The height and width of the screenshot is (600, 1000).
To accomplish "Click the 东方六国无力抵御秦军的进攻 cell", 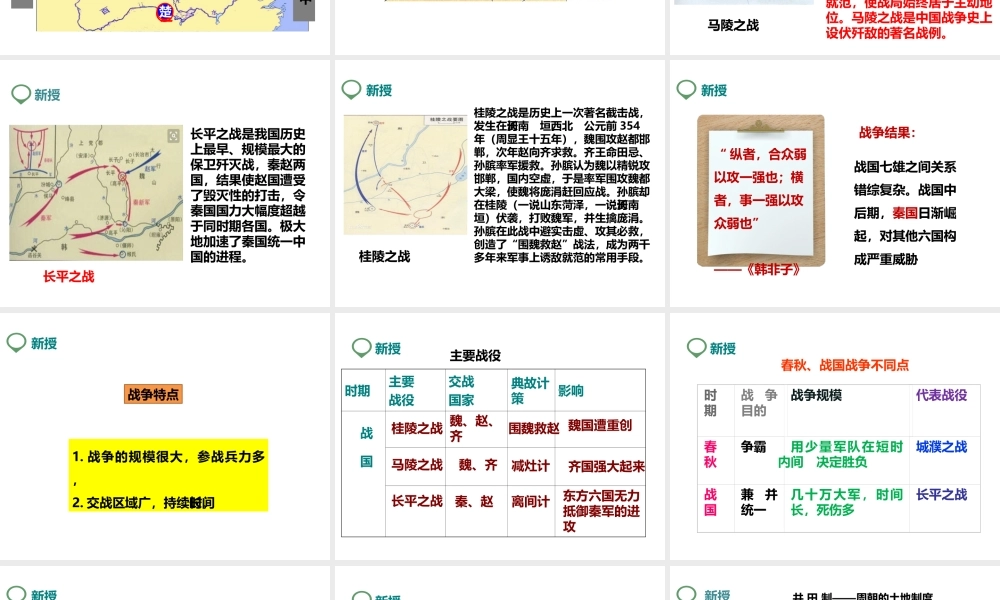I will click(x=601, y=511).
